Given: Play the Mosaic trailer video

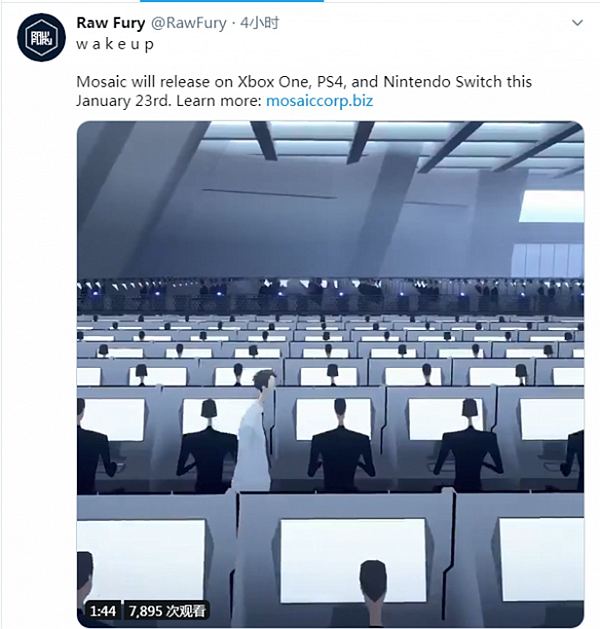Looking at the screenshot, I should (x=330, y=373).
